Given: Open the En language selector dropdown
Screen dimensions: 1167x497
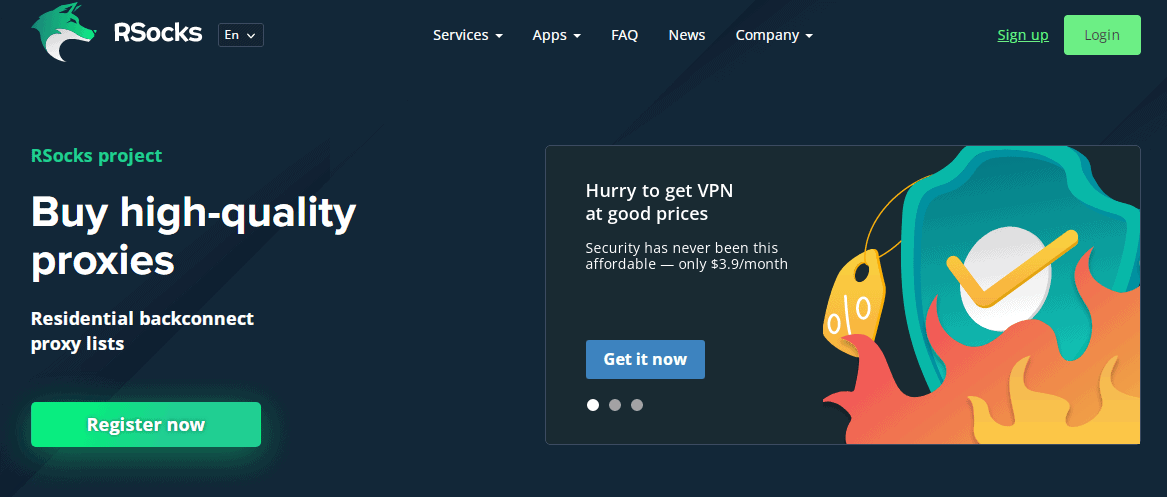Looking at the screenshot, I should coord(240,35).
